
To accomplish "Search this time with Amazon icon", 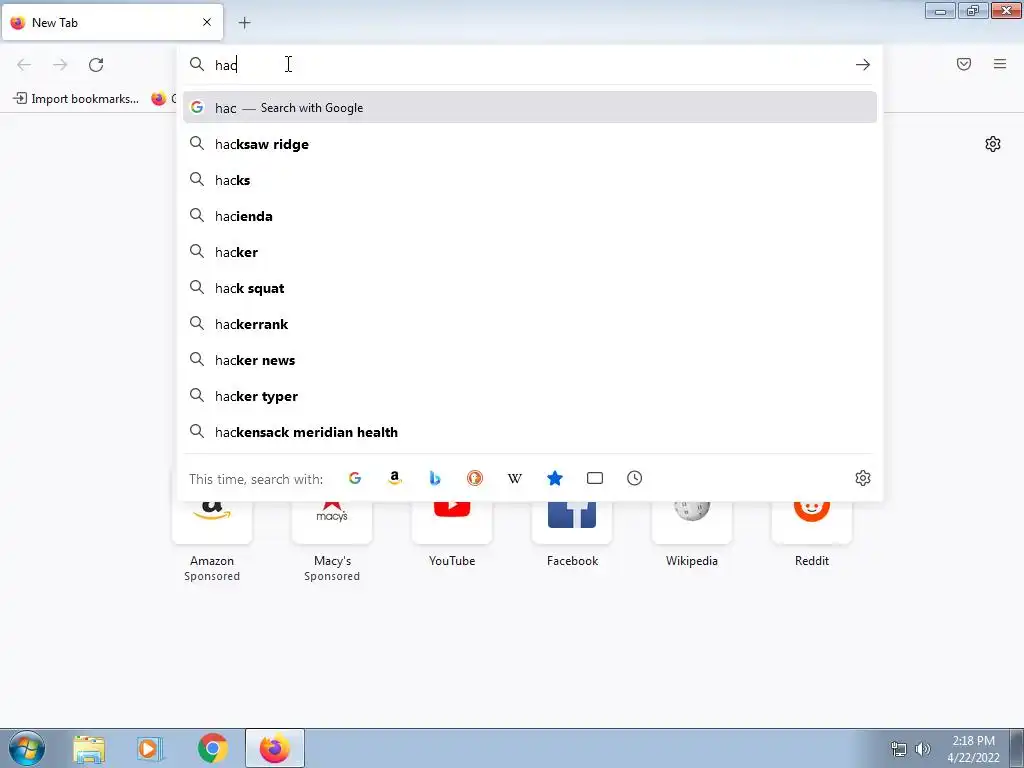I will (394, 478).
